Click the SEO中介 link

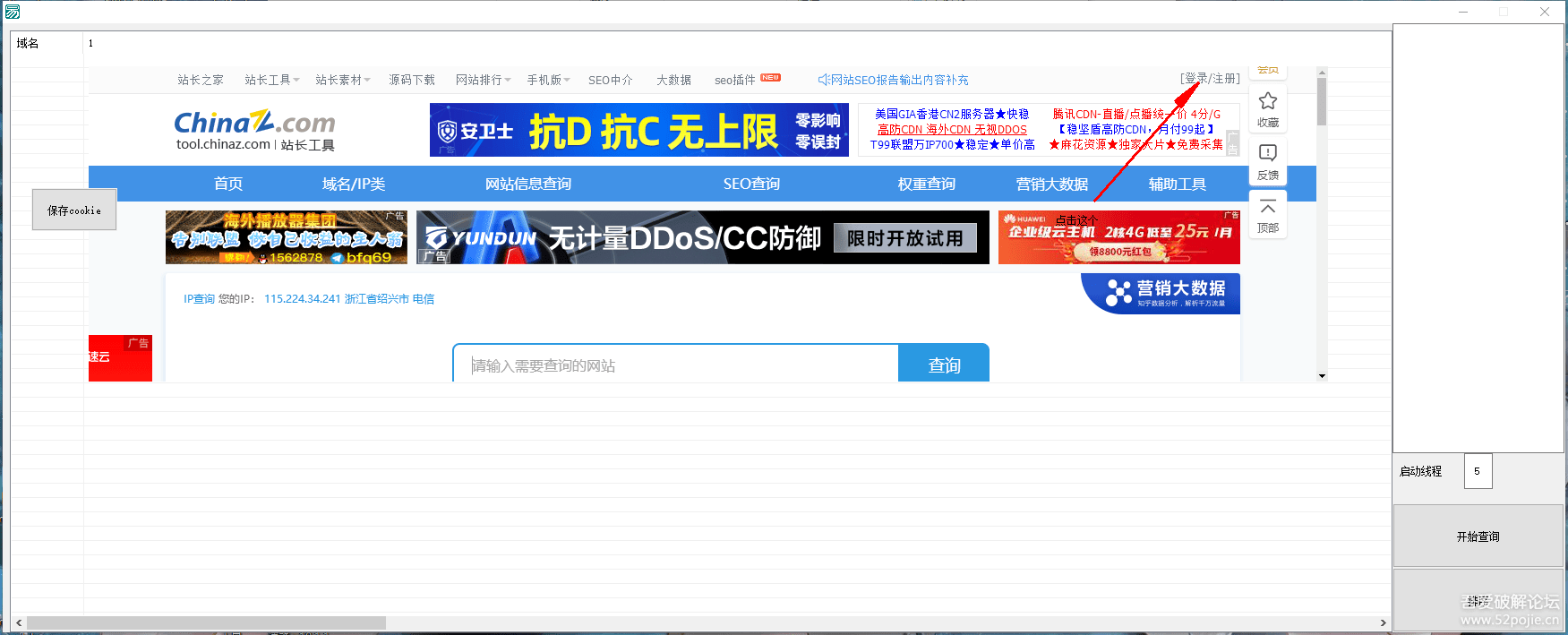[x=611, y=80]
